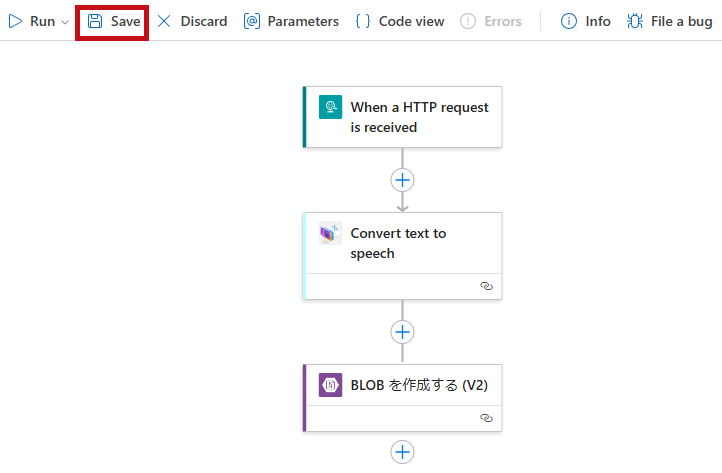This screenshot has width=722, height=473.
Task: Insert an action before the BLOB step
Action: point(402,332)
